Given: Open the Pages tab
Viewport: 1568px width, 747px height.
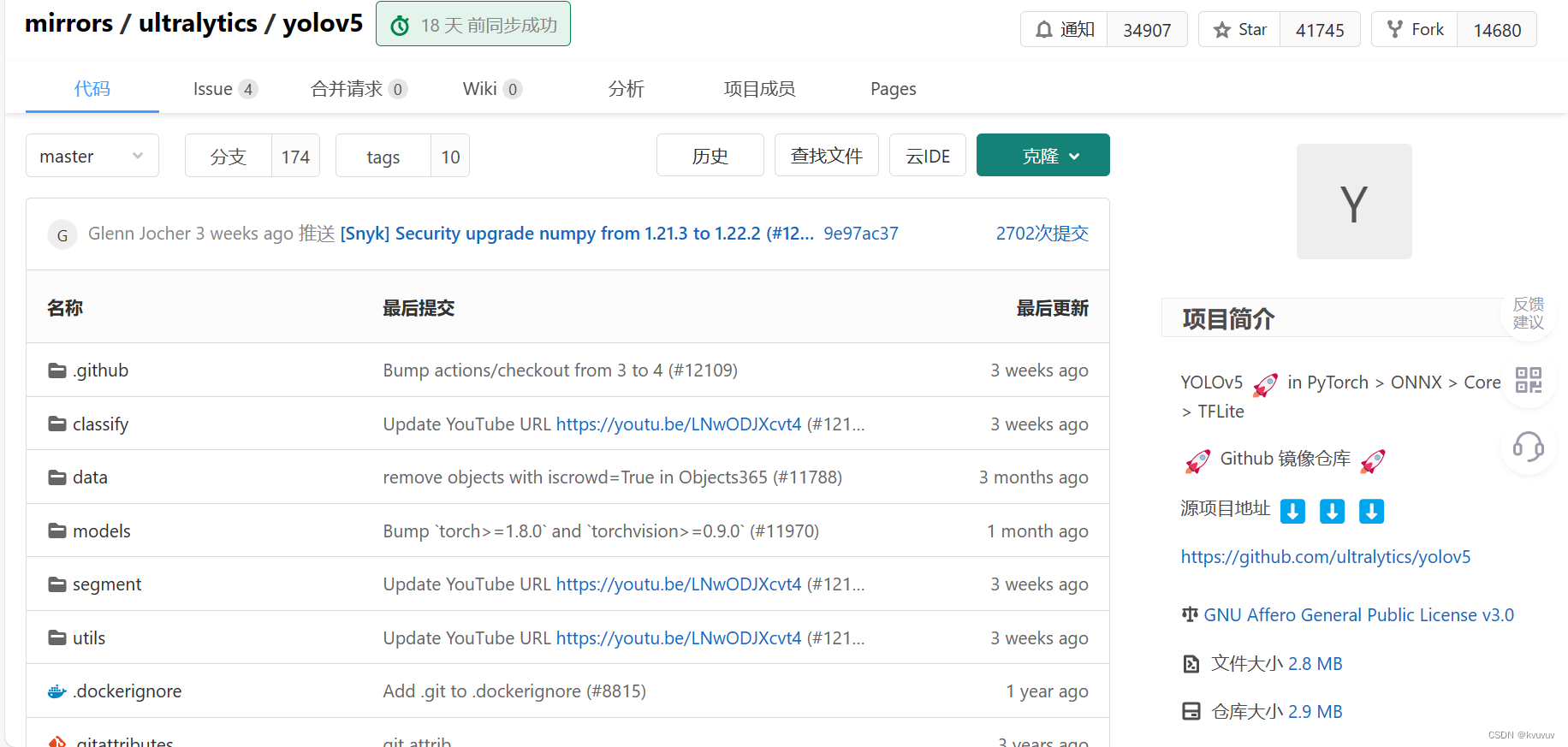Looking at the screenshot, I should (894, 89).
